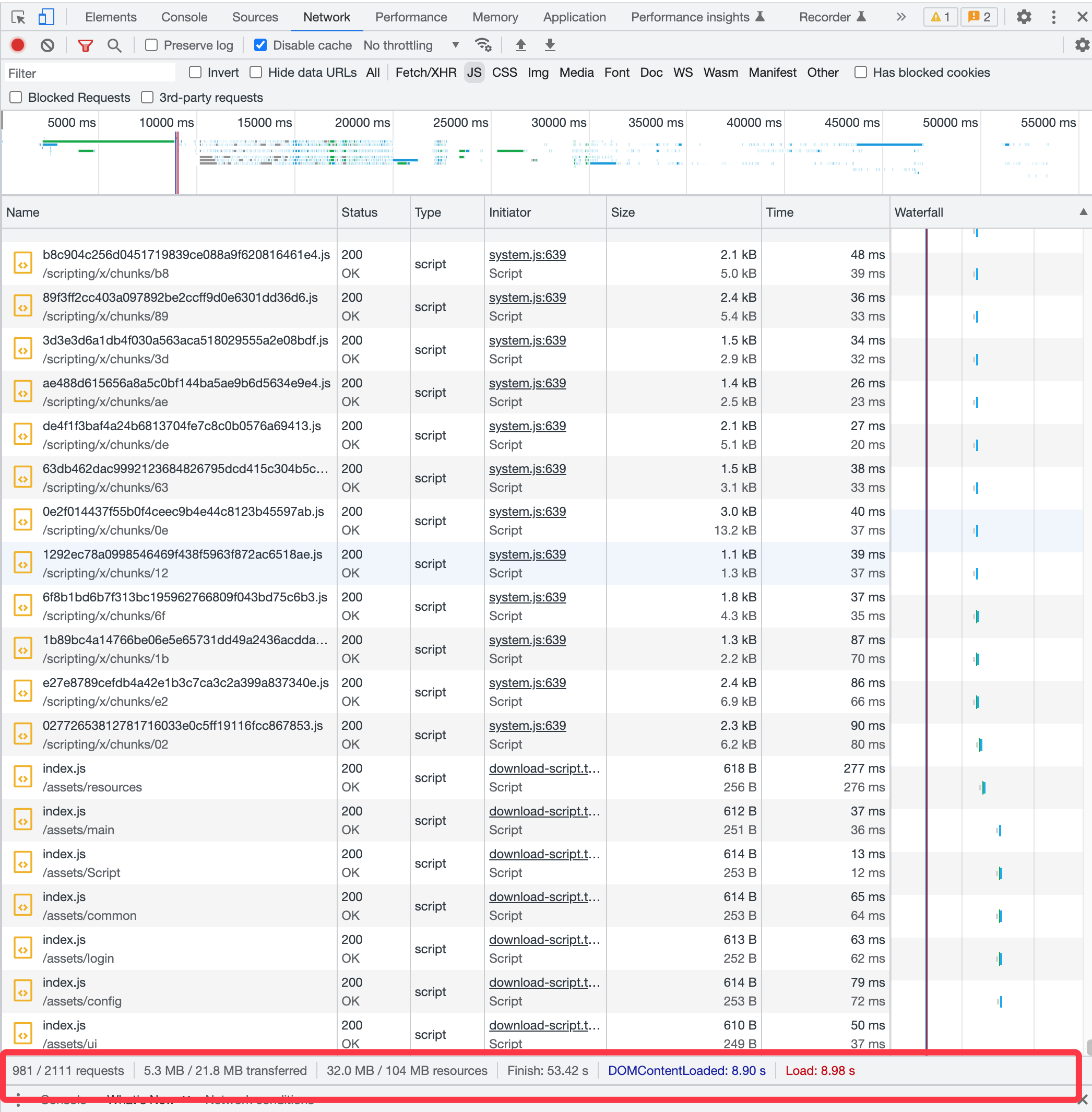Viewport: 1092px width, 1112px height.
Task: Click the export HAR download arrow
Action: pyautogui.click(x=550, y=45)
